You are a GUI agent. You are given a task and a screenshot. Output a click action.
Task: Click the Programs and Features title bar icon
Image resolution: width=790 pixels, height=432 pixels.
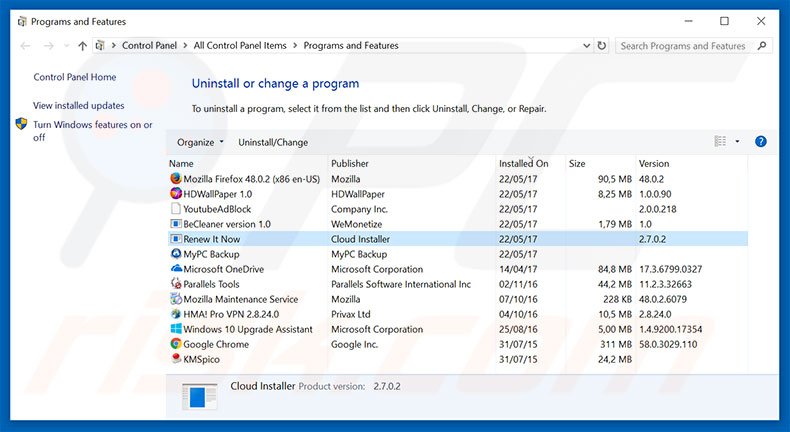[22, 22]
